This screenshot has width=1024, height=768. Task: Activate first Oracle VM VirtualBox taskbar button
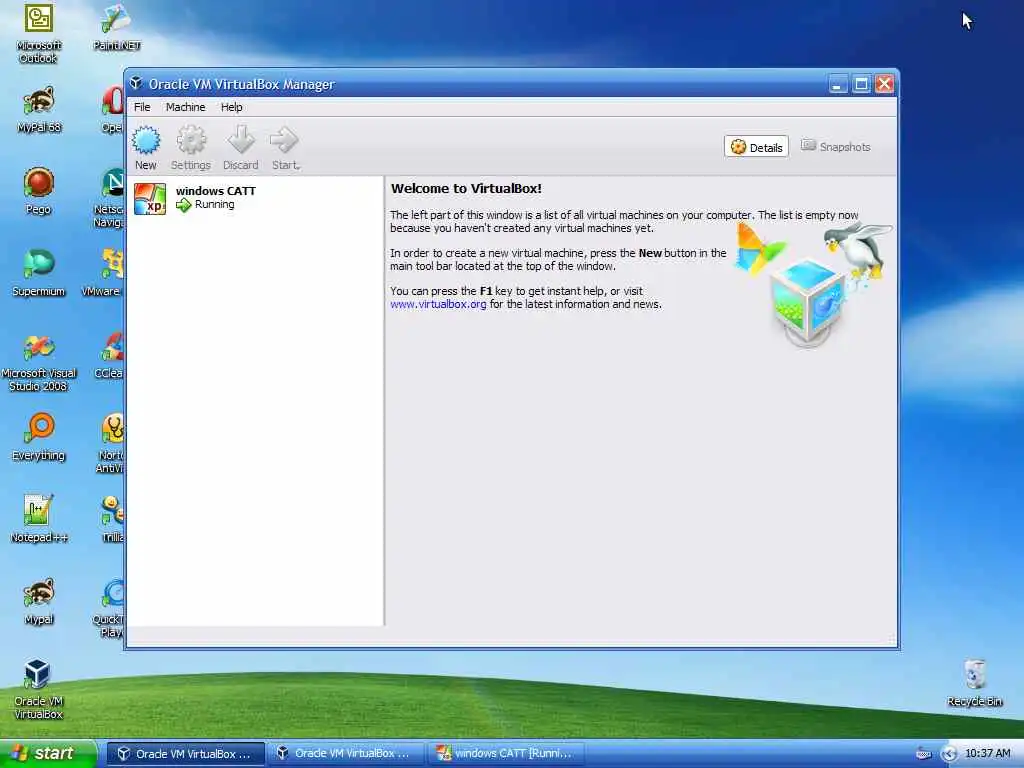pos(185,754)
